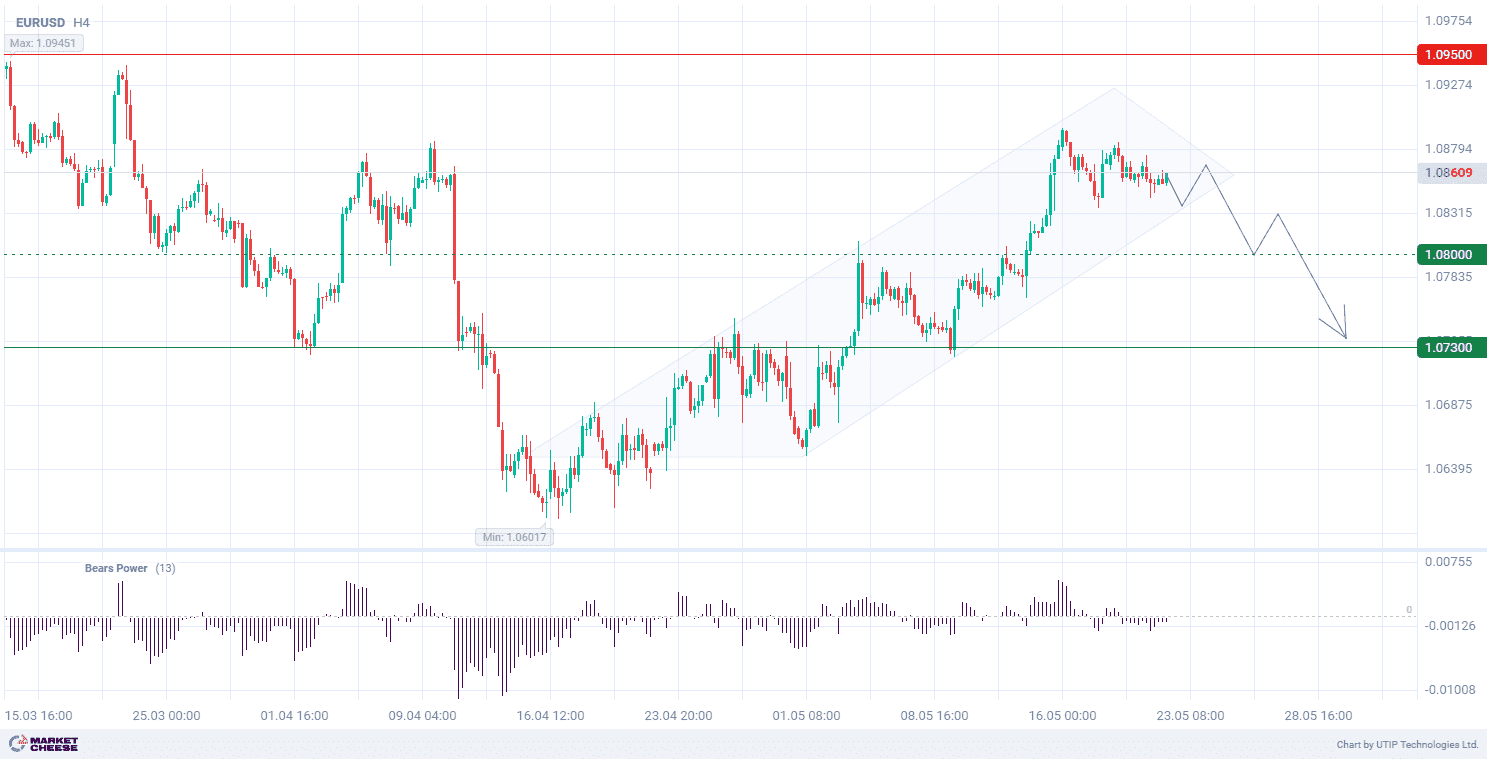Click the current price tag 1.08609
This screenshot has width=1487, height=759.
(1452, 173)
